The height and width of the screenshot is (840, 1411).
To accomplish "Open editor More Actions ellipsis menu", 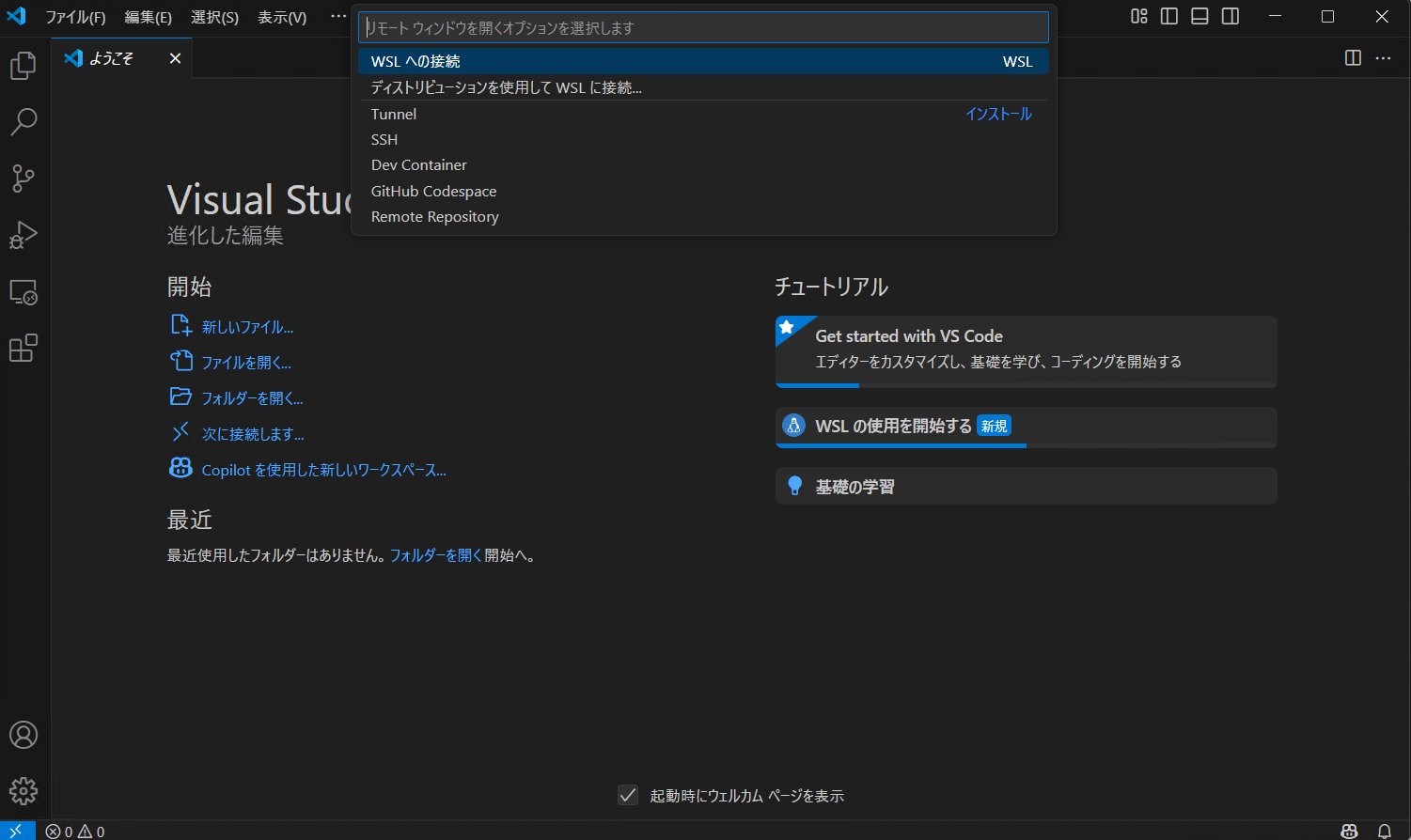I will pyautogui.click(x=1383, y=58).
